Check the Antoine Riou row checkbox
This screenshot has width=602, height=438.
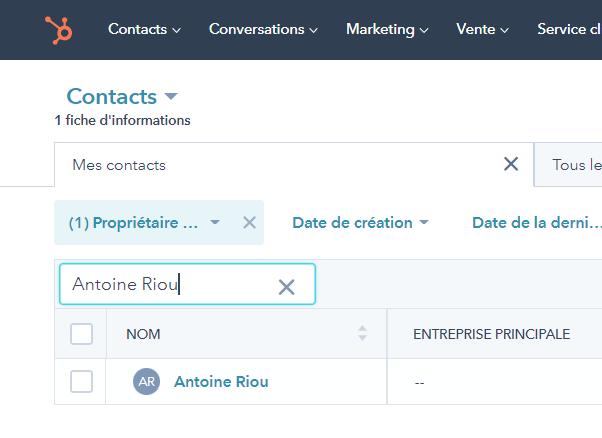coord(81,381)
